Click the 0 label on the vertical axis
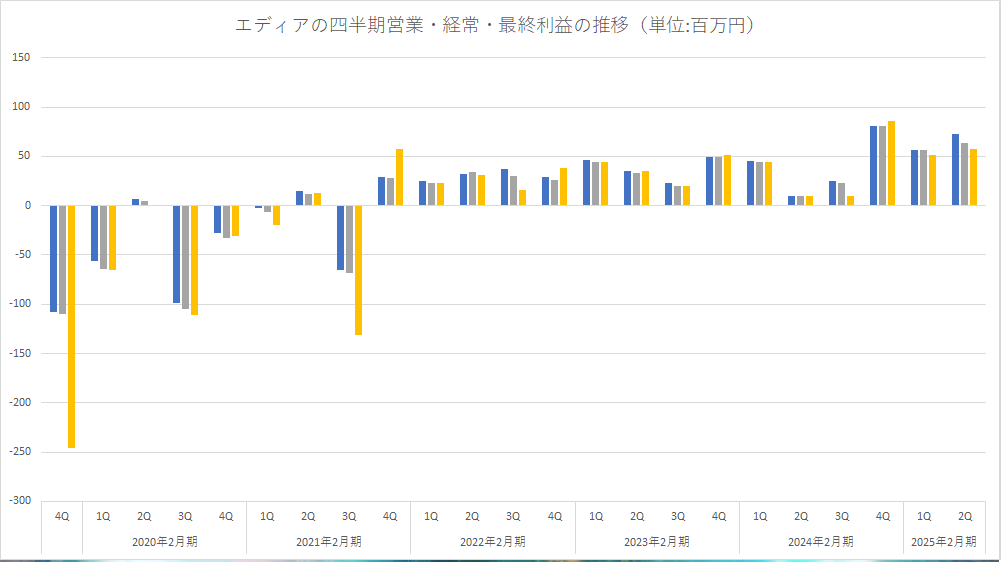The height and width of the screenshot is (562, 1001). click(28, 206)
